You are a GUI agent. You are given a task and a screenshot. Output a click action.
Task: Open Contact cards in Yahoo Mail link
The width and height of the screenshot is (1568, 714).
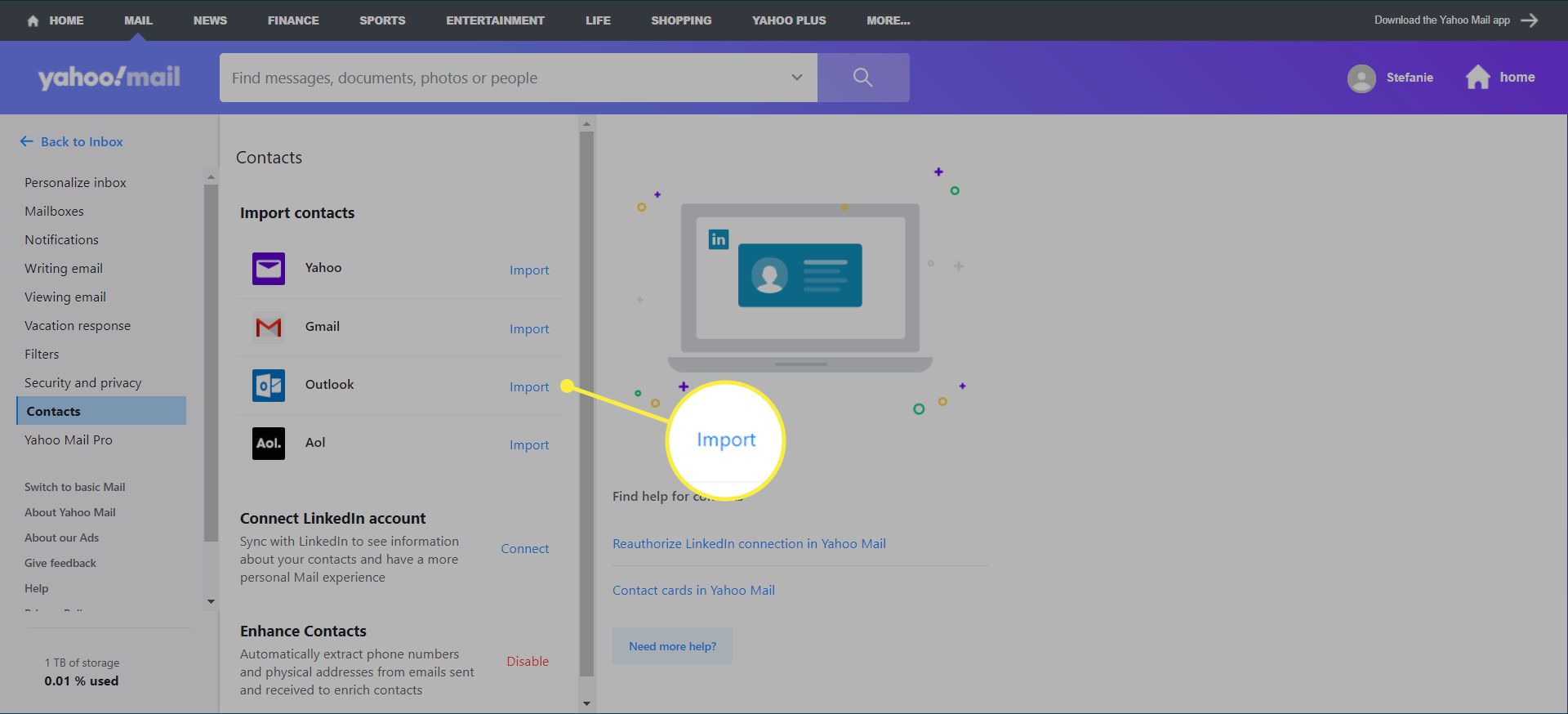pos(693,591)
